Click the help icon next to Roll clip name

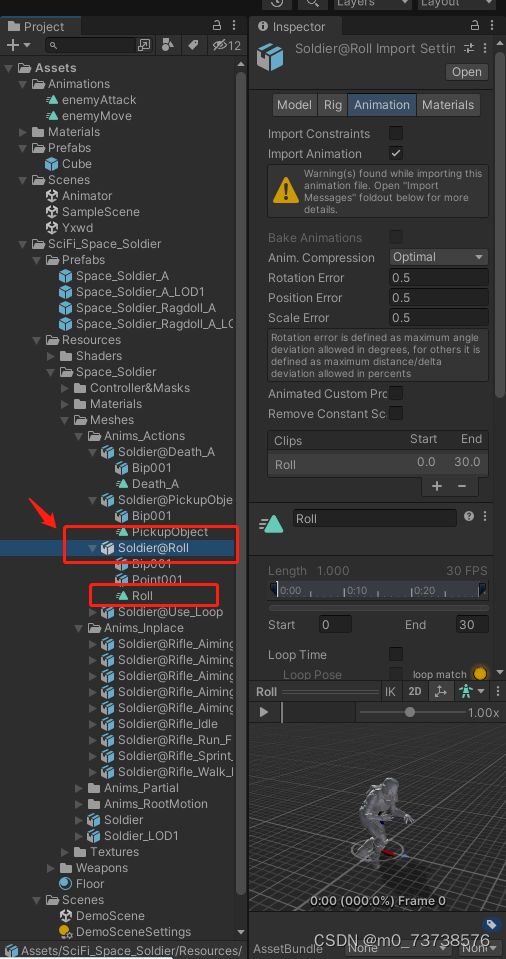tap(469, 516)
